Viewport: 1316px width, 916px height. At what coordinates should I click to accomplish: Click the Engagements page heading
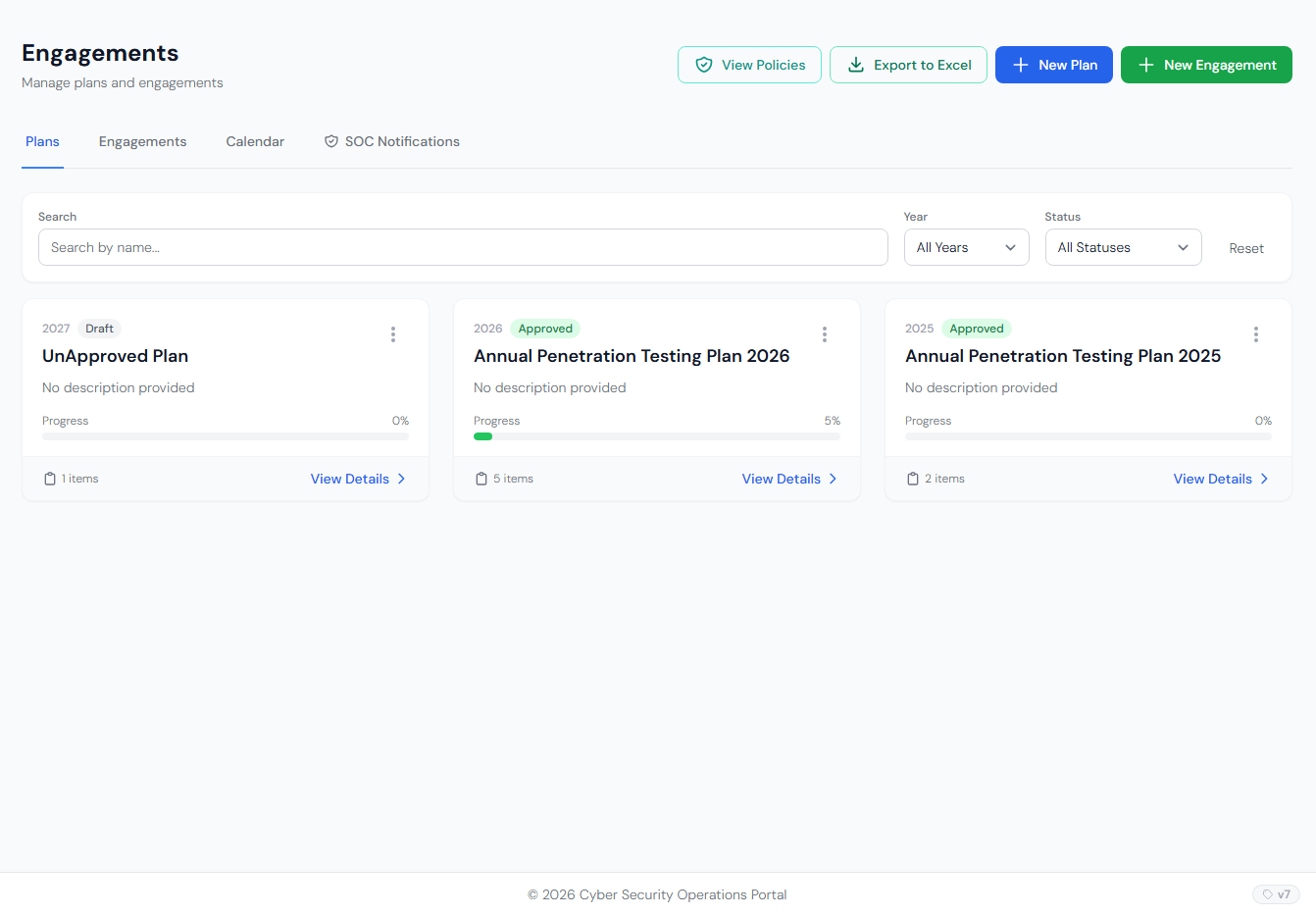point(100,53)
